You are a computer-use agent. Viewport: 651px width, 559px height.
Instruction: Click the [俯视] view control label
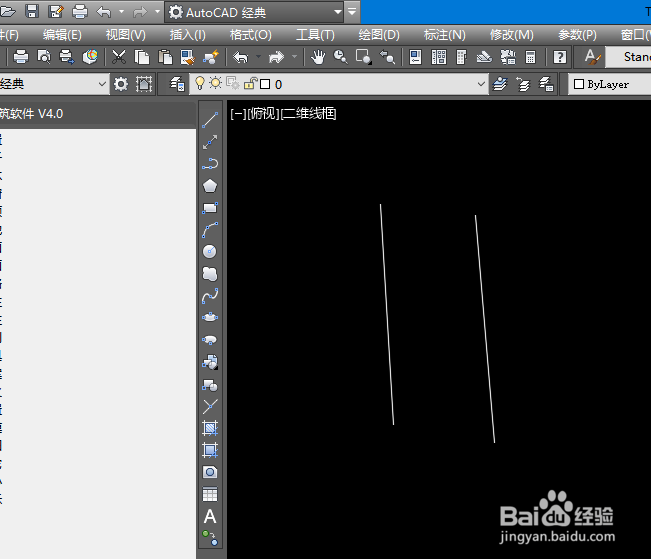click(264, 113)
